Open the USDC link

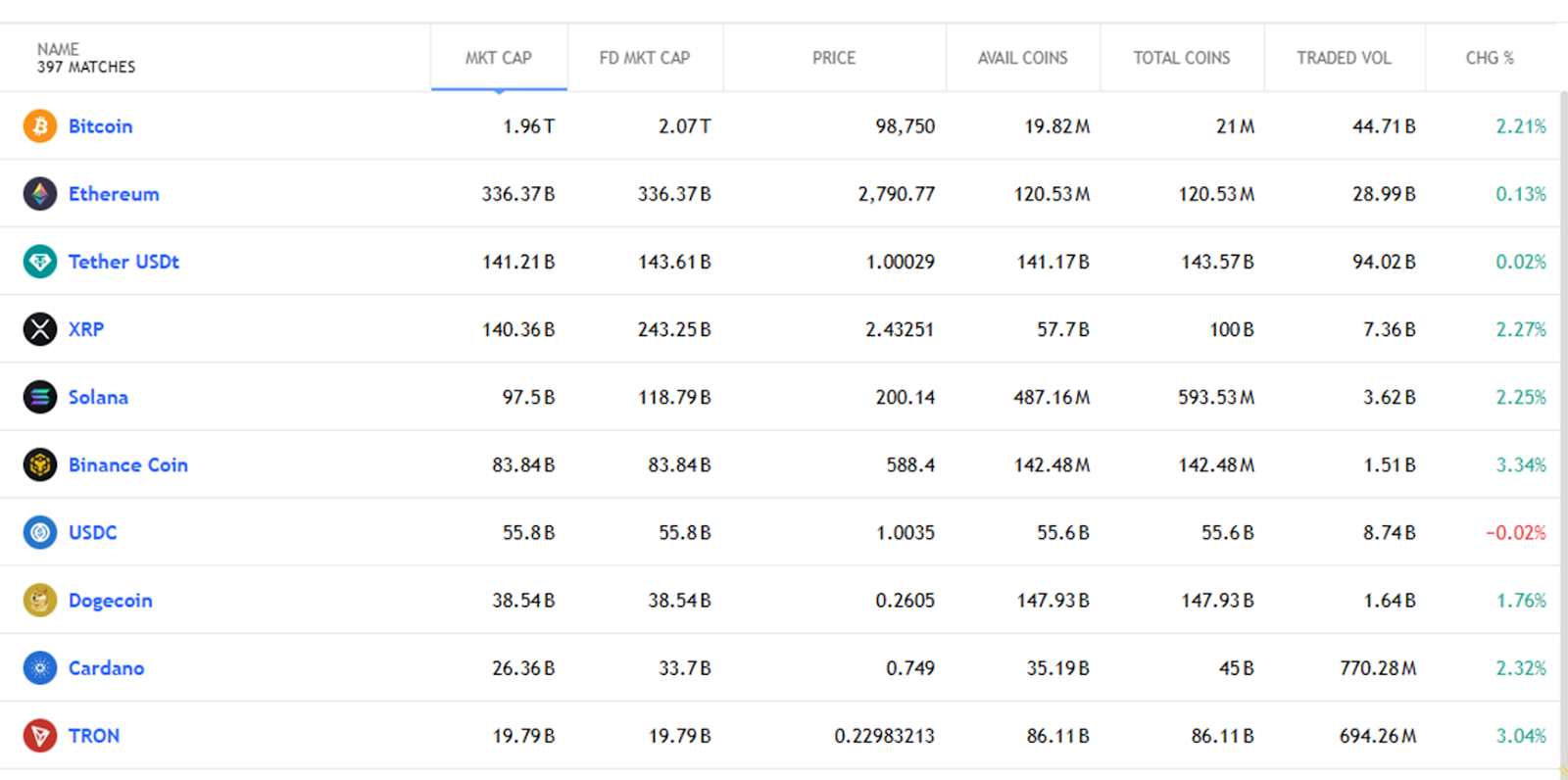pos(93,532)
